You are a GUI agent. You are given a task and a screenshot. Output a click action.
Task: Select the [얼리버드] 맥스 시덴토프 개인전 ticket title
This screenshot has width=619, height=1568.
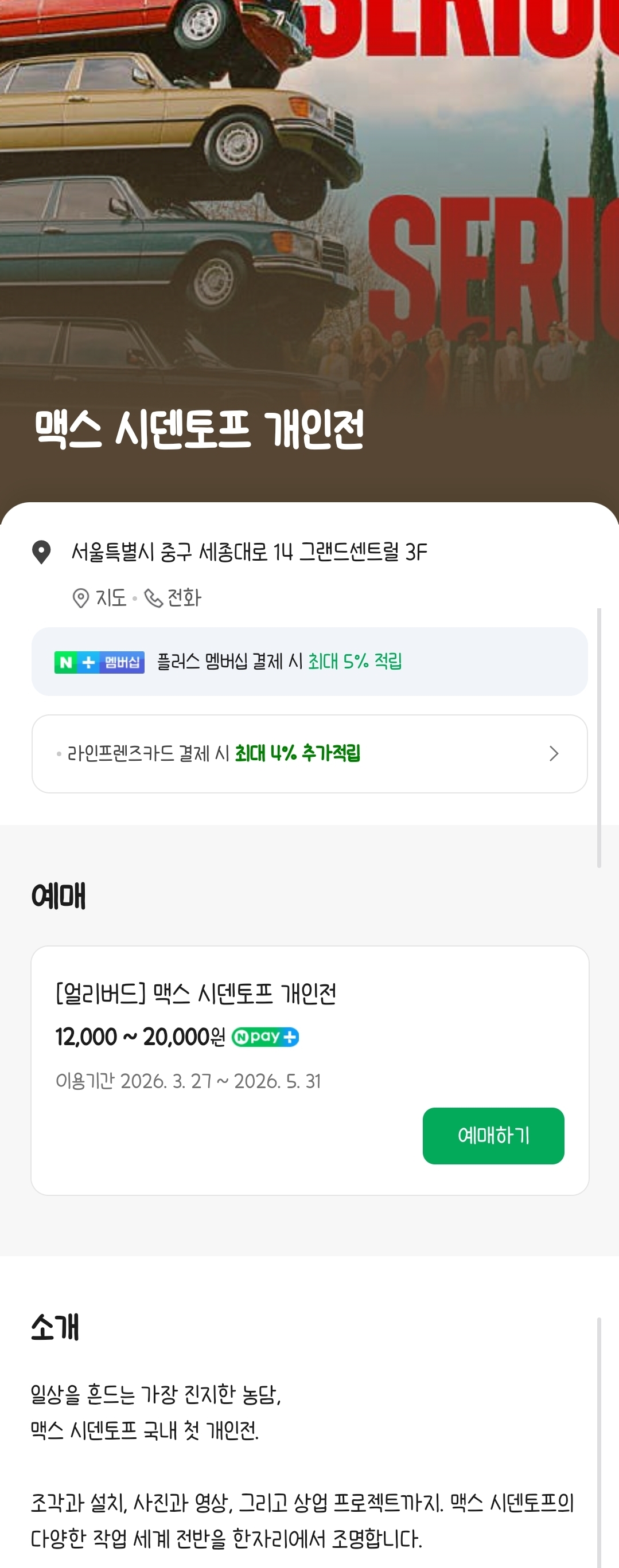(x=196, y=994)
